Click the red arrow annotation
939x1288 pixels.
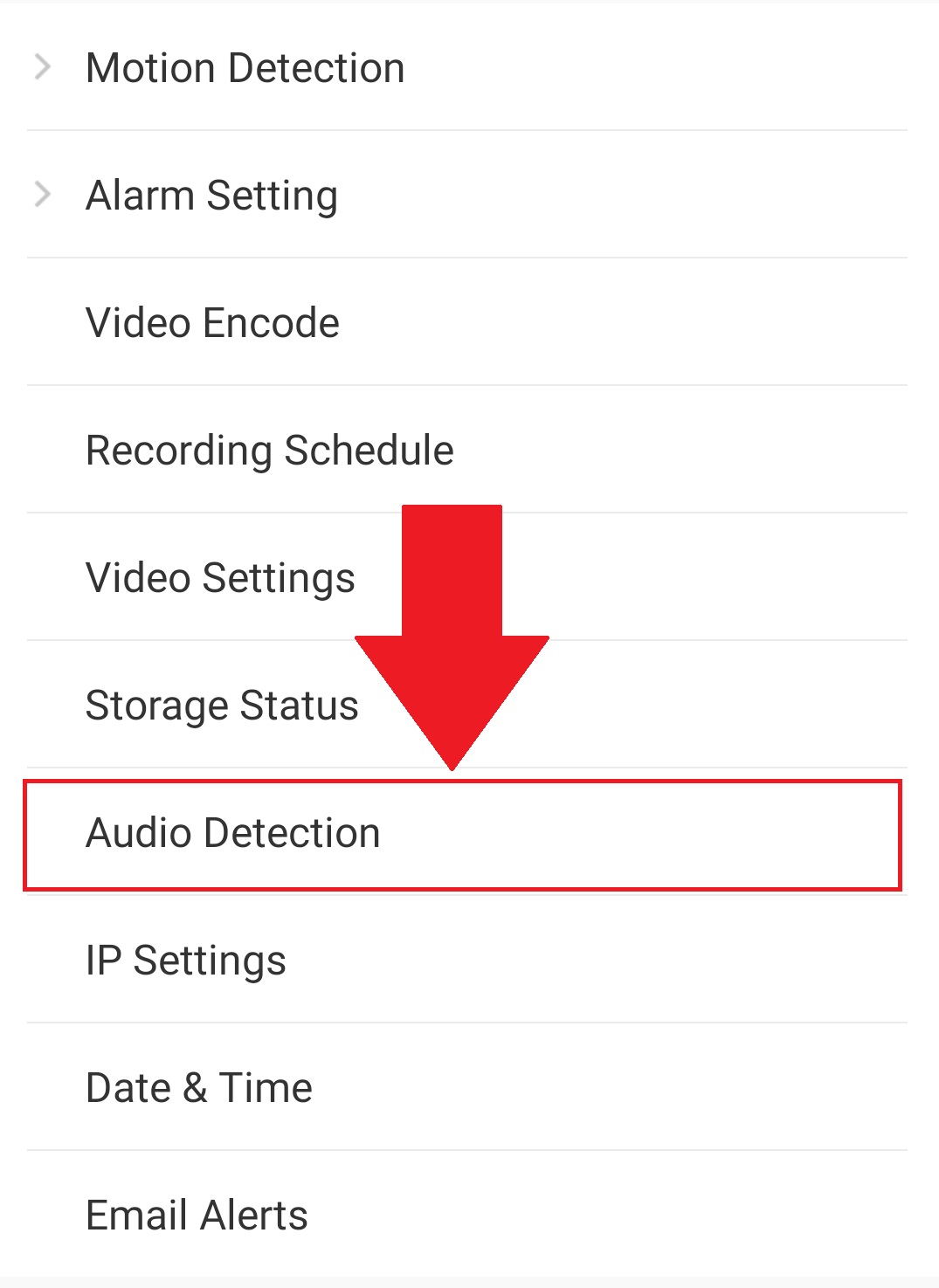452,637
